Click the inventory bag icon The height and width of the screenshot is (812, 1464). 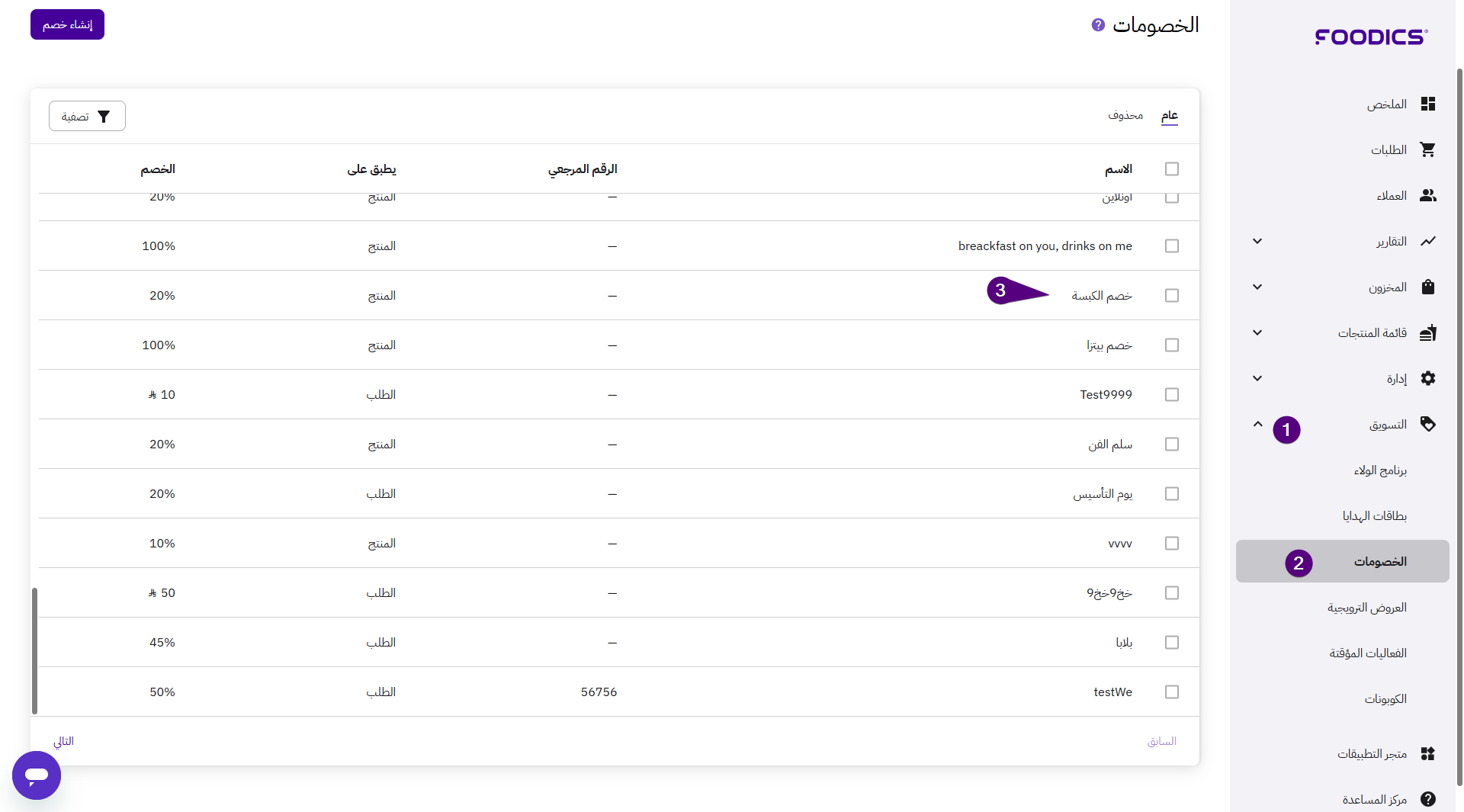1427,287
